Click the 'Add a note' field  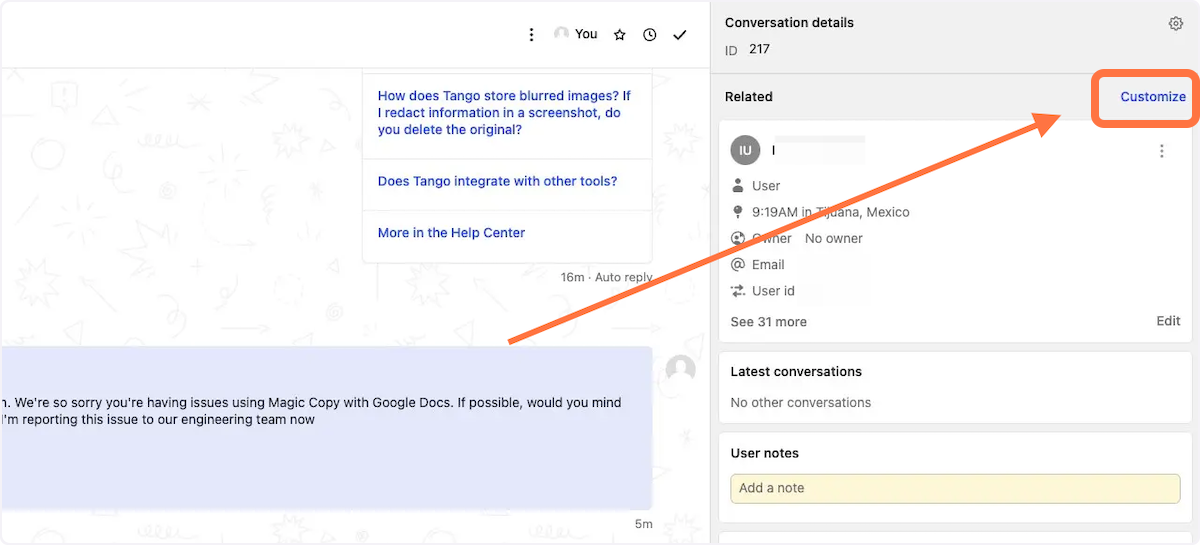click(x=955, y=488)
